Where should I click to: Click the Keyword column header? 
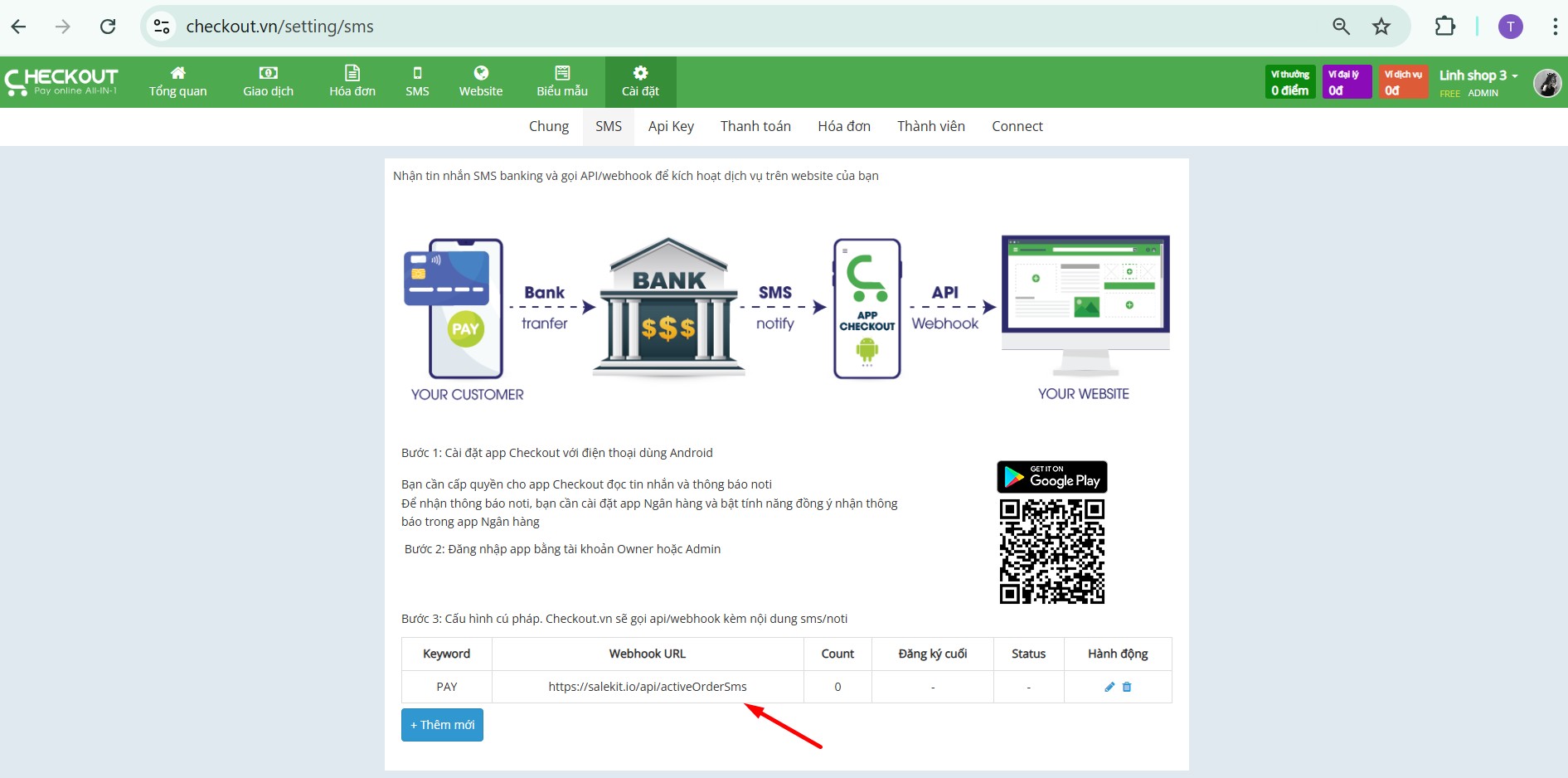447,654
